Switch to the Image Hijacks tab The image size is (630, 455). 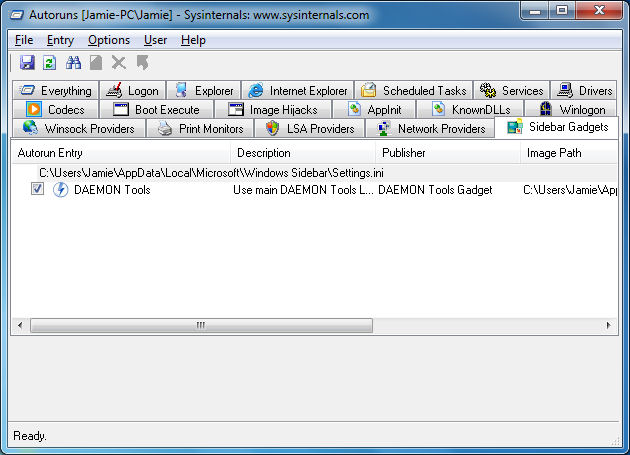(273, 109)
